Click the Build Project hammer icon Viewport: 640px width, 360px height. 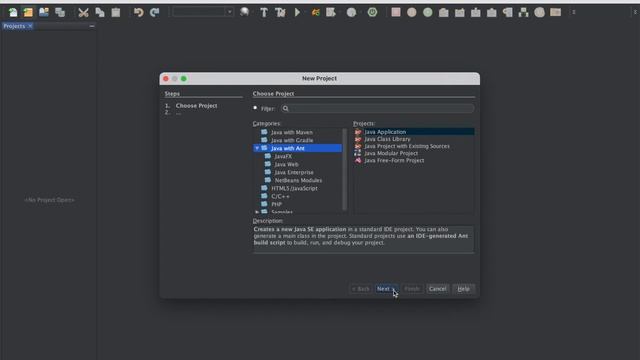264,13
